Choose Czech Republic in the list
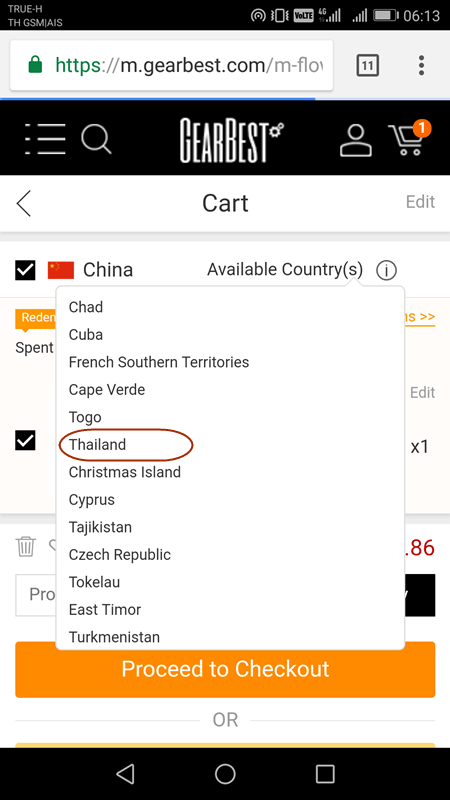 click(120, 555)
